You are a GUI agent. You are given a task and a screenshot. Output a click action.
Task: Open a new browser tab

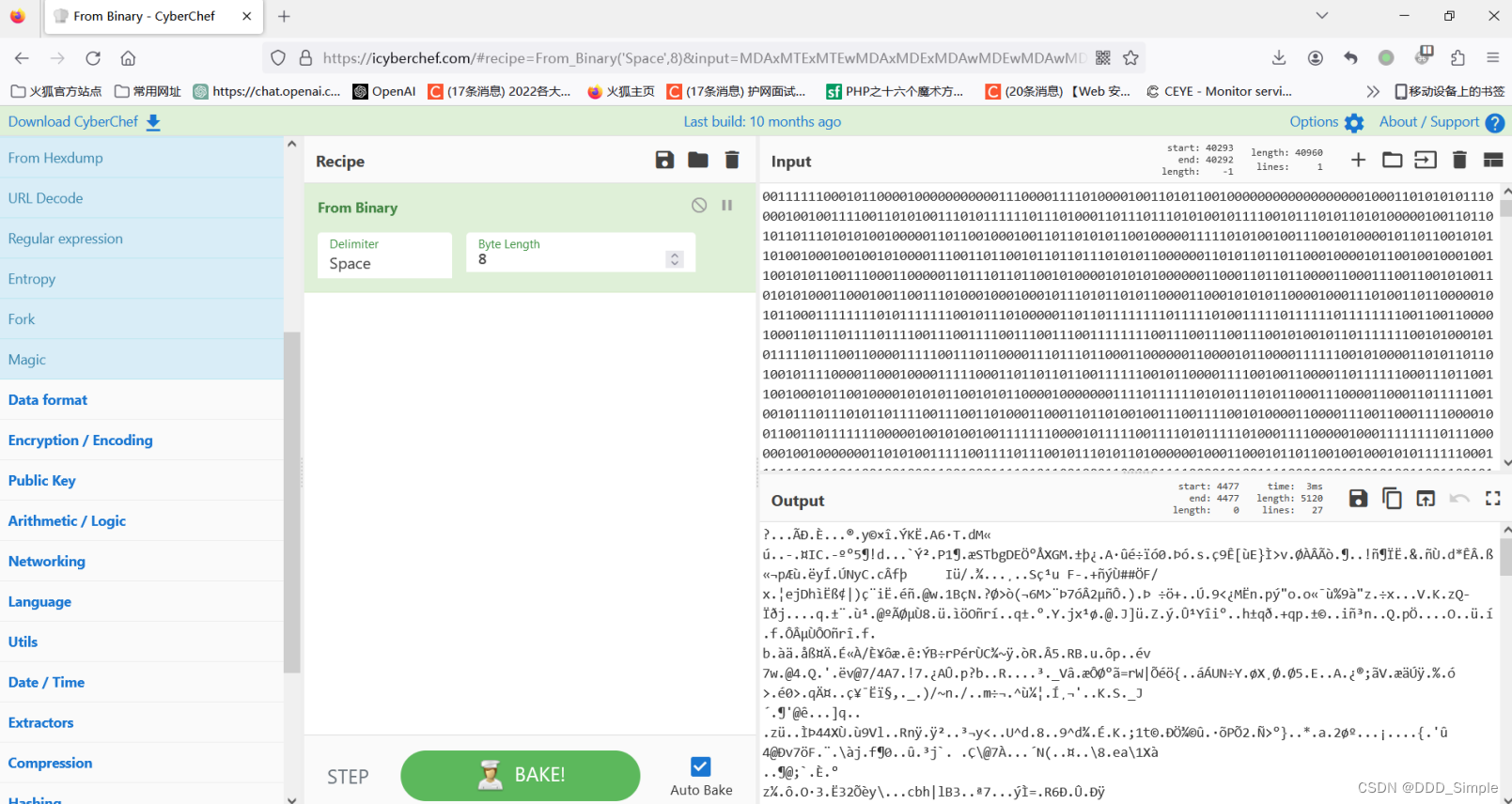284,16
